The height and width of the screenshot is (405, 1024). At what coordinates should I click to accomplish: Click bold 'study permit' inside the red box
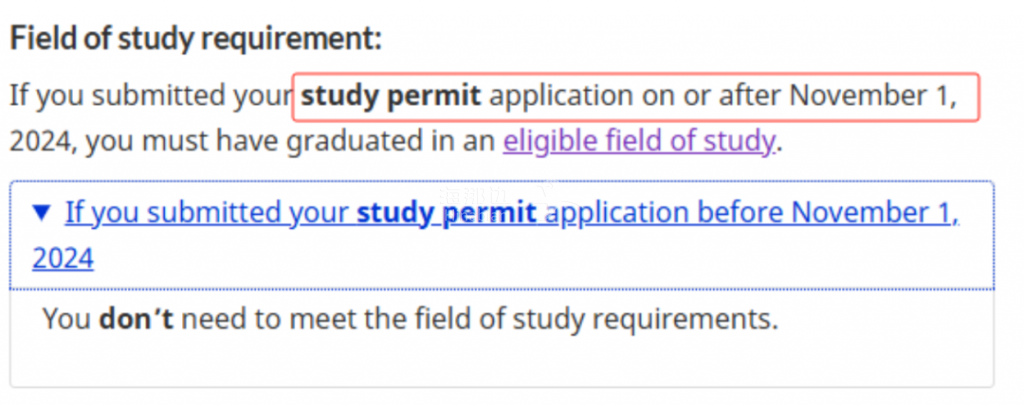pos(391,96)
